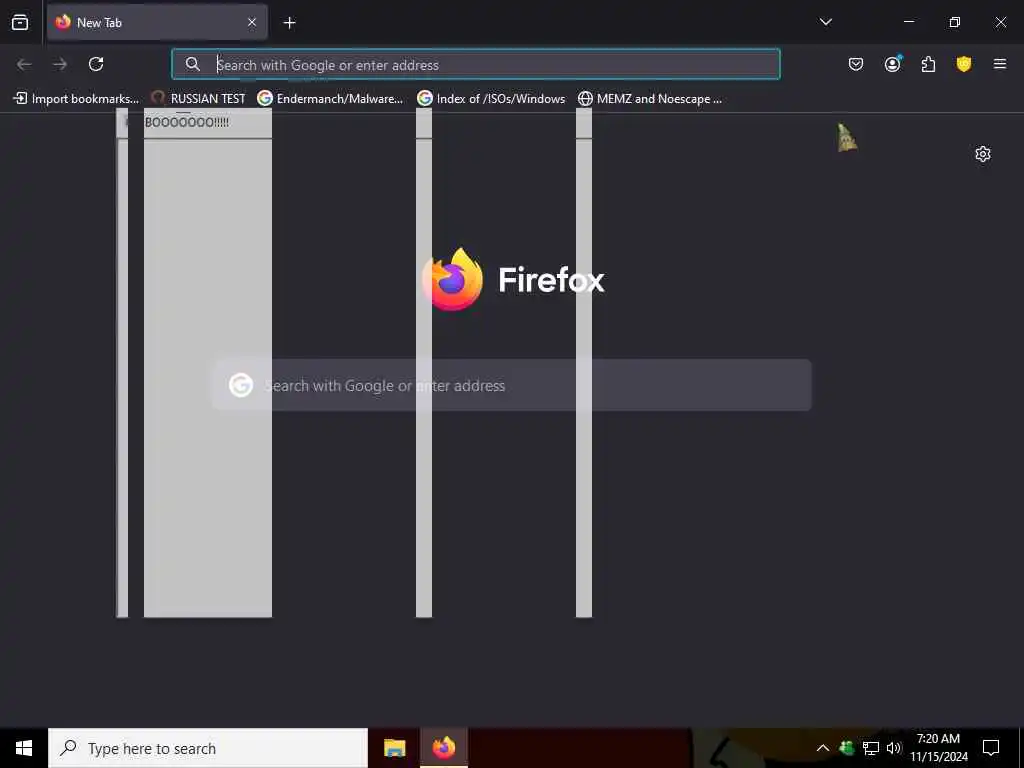1024x768 pixels.
Task: Click taskbar Type here to search box
Action: click(208, 748)
